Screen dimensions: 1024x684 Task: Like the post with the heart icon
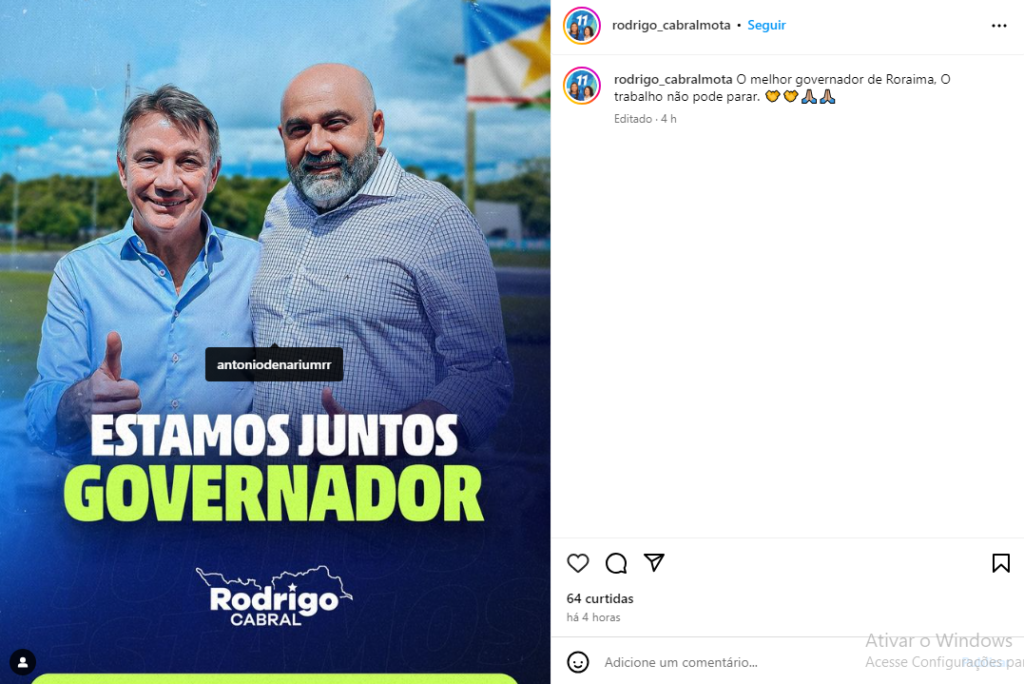[x=577, y=562]
